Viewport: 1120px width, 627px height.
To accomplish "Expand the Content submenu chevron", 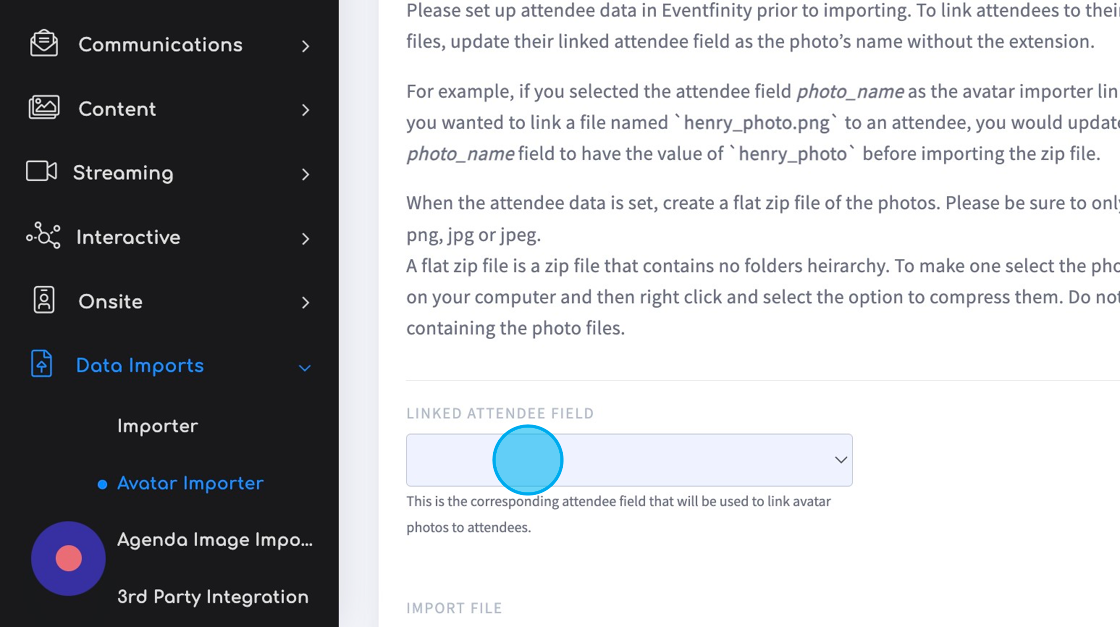I will click(x=305, y=111).
